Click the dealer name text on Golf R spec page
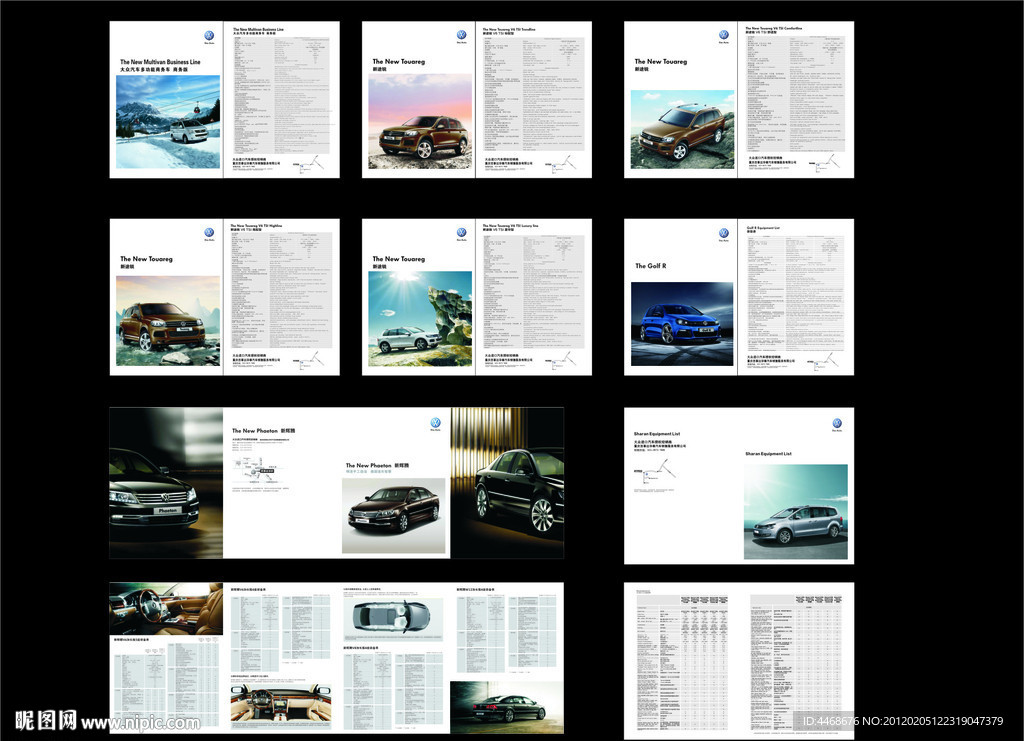Viewport: 1024px width, 741px height. pyautogui.click(x=771, y=358)
